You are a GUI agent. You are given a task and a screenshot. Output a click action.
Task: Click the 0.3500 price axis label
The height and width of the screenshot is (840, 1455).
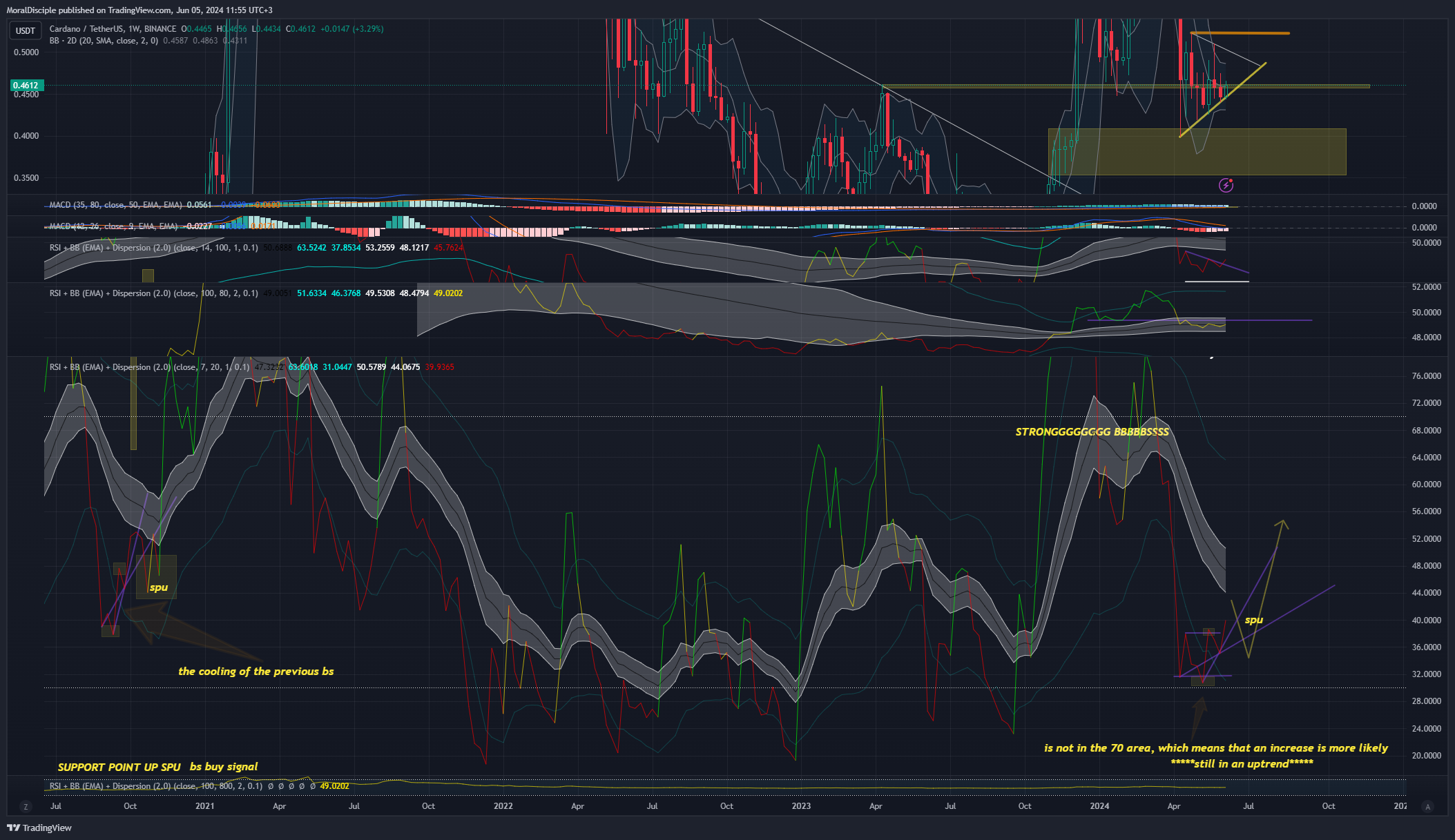pyautogui.click(x=26, y=178)
